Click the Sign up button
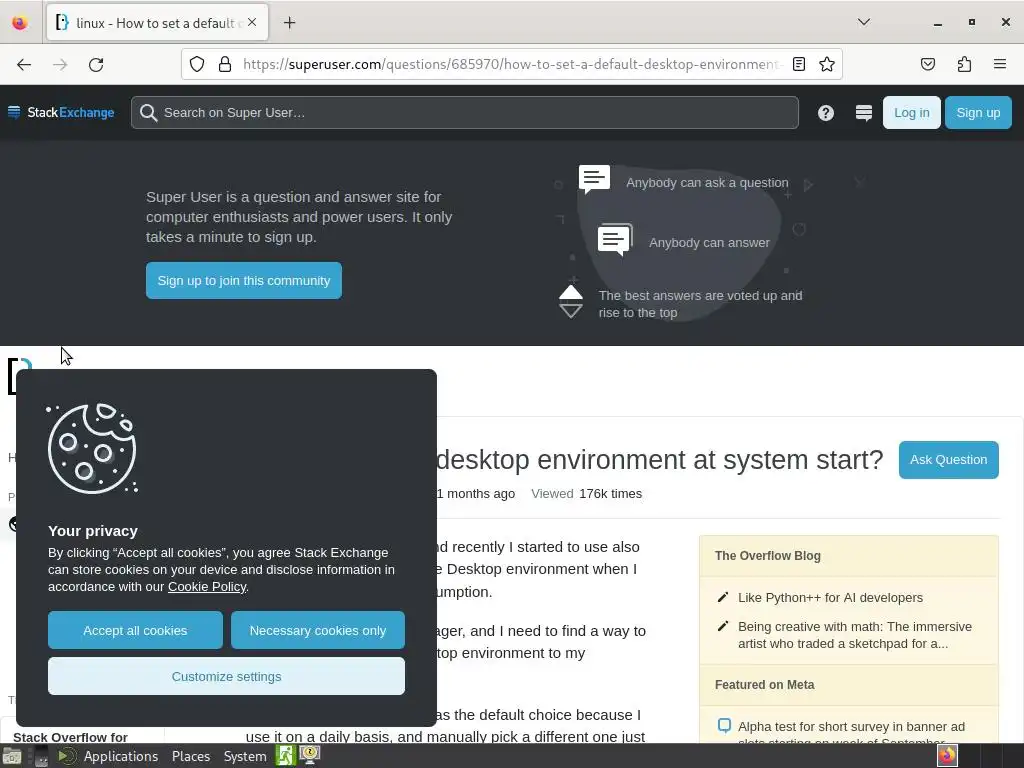Screen dimensions: 1024x768 (978, 112)
